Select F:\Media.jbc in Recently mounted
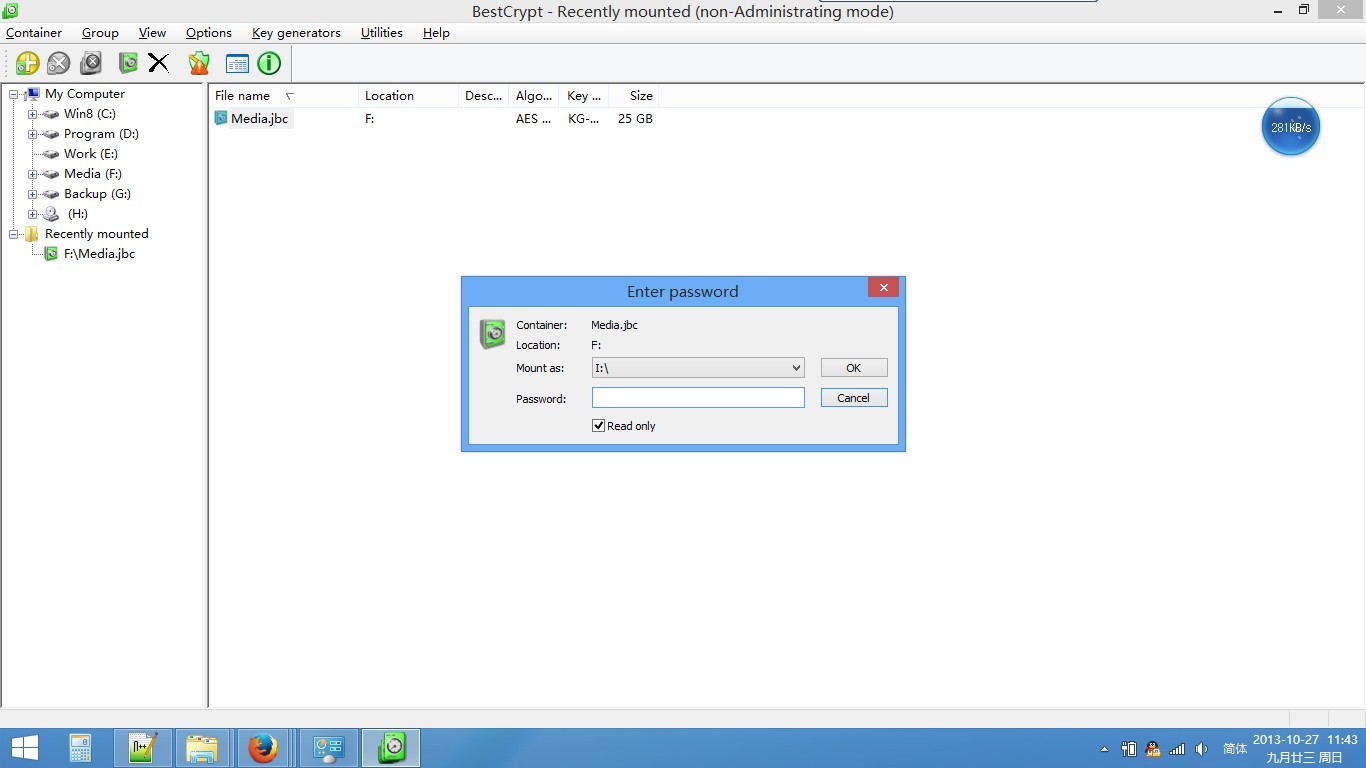 (99, 254)
